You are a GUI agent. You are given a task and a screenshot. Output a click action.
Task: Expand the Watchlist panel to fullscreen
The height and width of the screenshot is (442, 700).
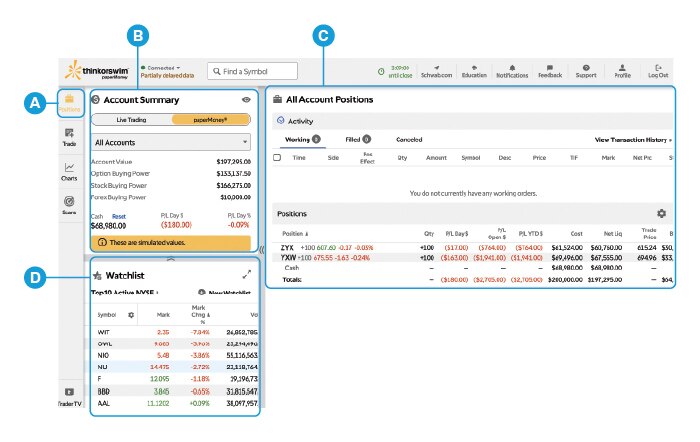[246, 274]
